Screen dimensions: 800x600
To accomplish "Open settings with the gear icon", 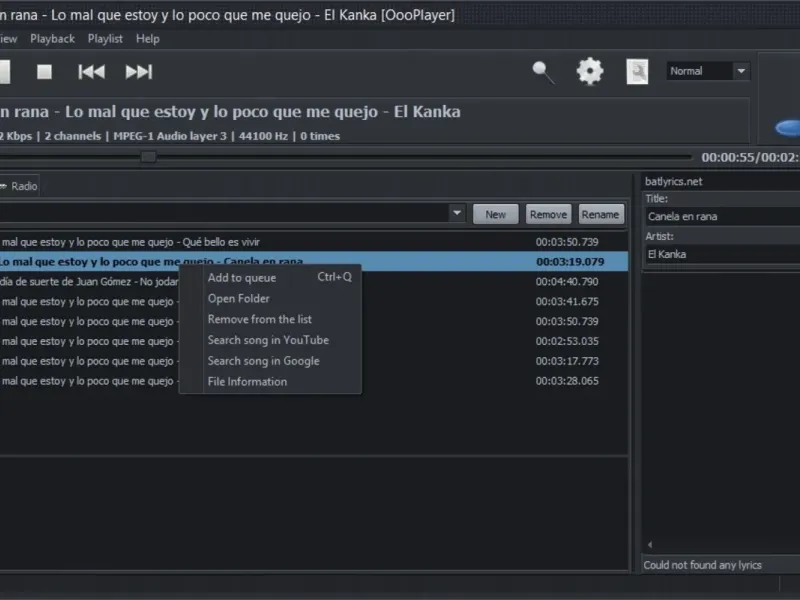I will tap(590, 71).
